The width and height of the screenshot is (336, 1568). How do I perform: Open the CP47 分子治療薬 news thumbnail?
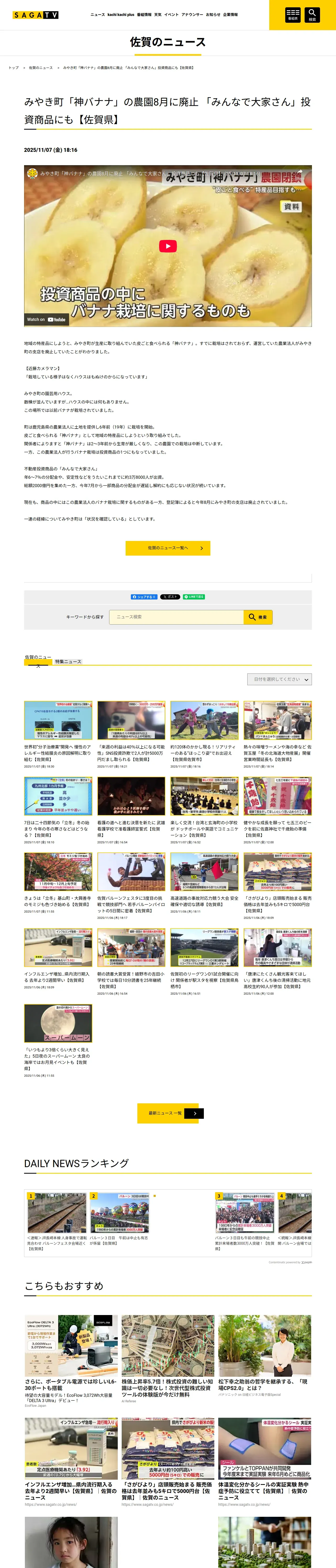(x=58, y=720)
